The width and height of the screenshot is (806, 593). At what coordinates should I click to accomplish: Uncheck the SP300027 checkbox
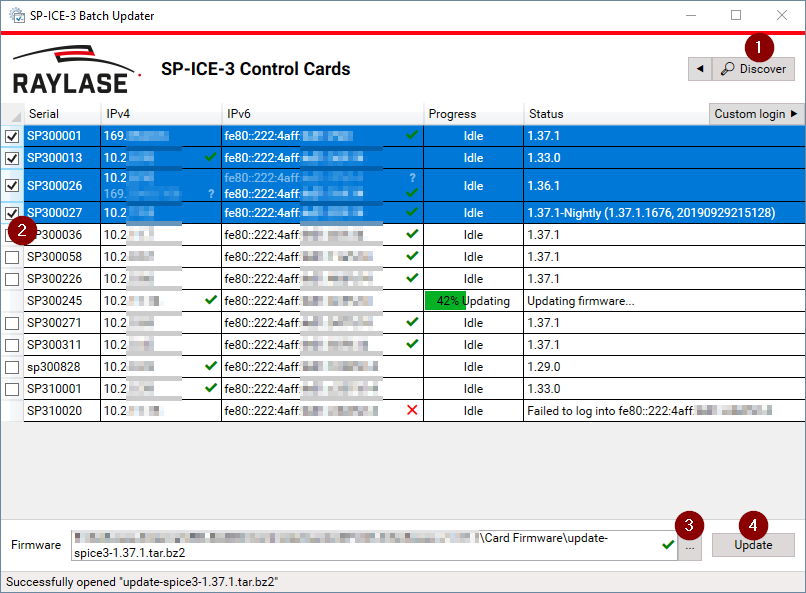(x=12, y=213)
